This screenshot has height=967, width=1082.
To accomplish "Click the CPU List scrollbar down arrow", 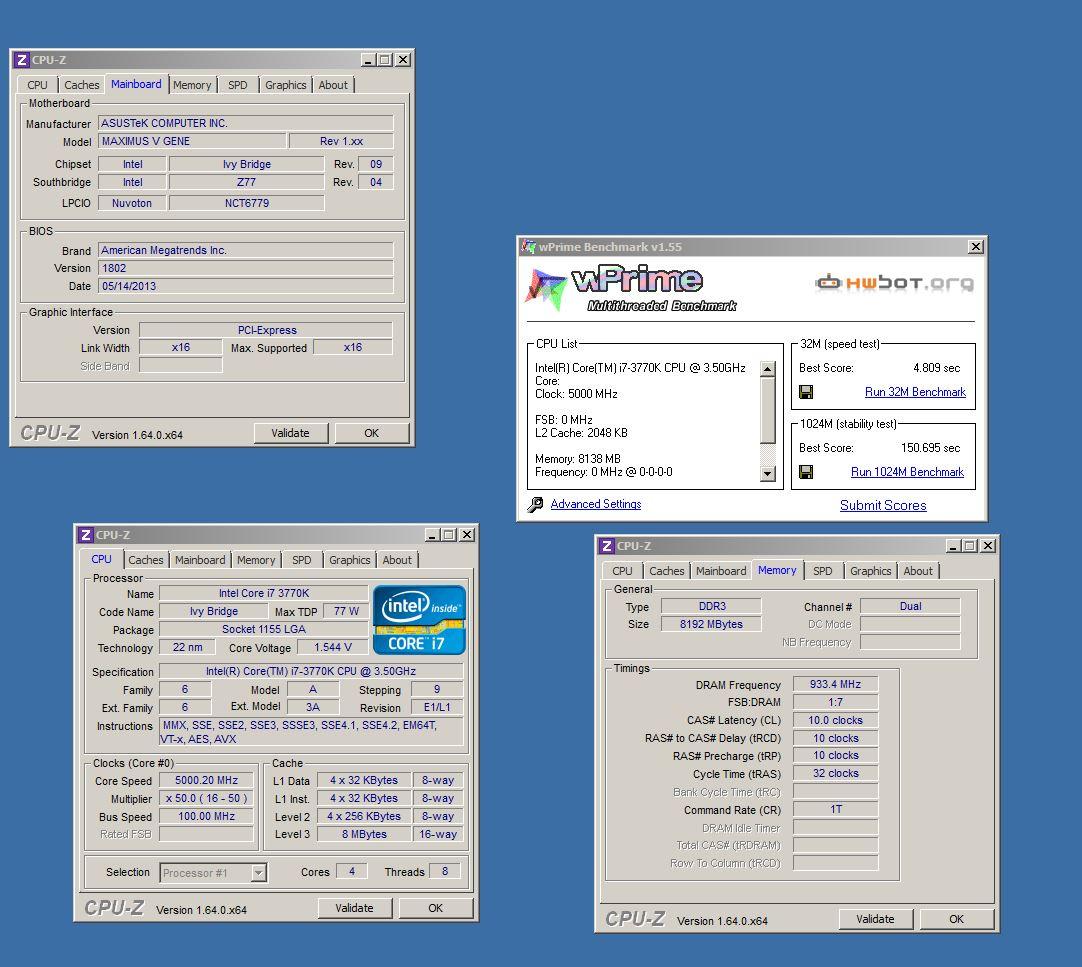I will 767,473.
